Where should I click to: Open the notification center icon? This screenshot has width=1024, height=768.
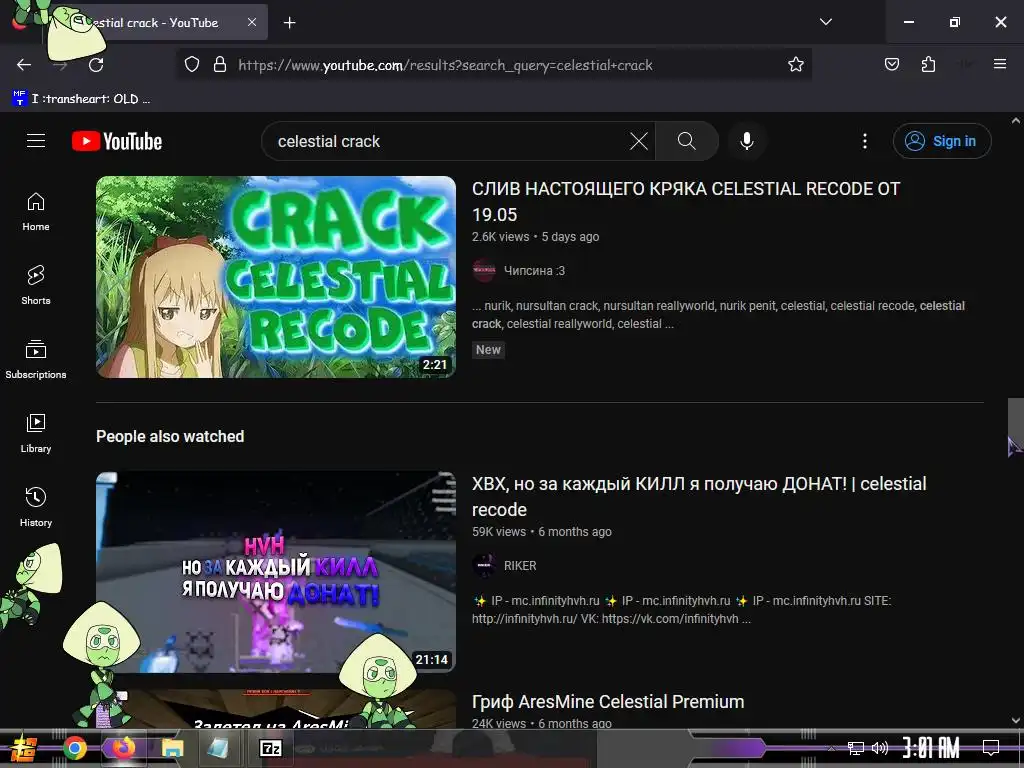991,748
